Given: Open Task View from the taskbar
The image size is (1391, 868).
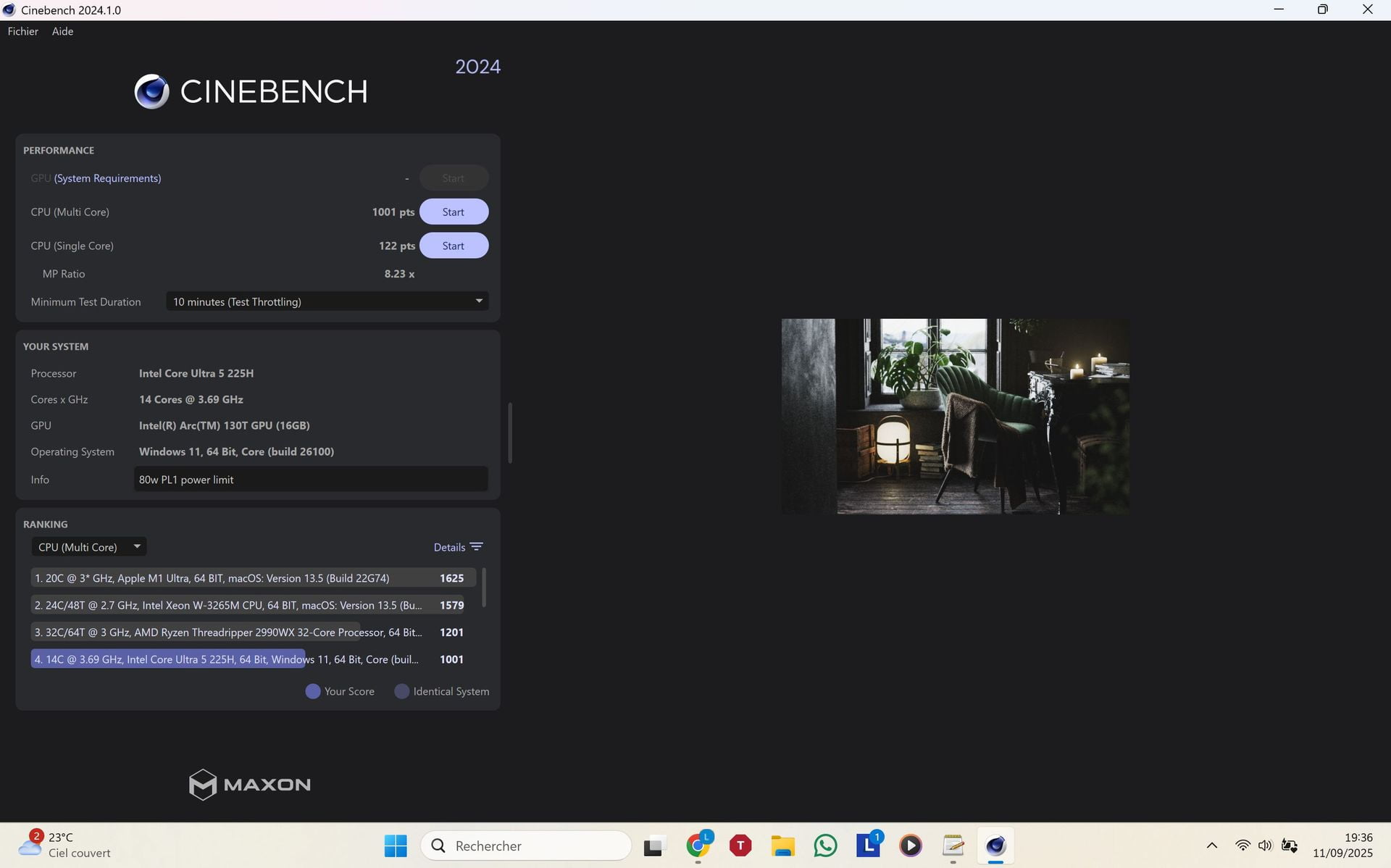Looking at the screenshot, I should point(654,846).
